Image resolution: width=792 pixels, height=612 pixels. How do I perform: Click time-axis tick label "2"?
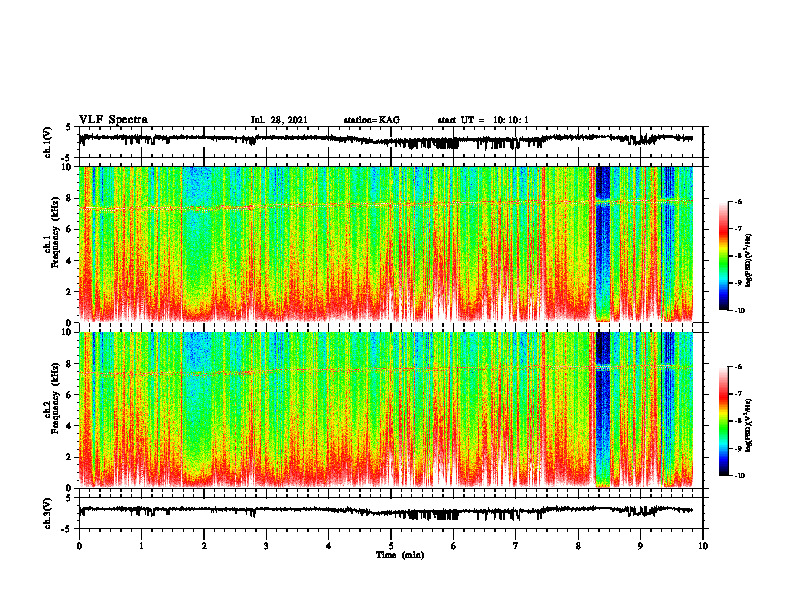click(204, 546)
